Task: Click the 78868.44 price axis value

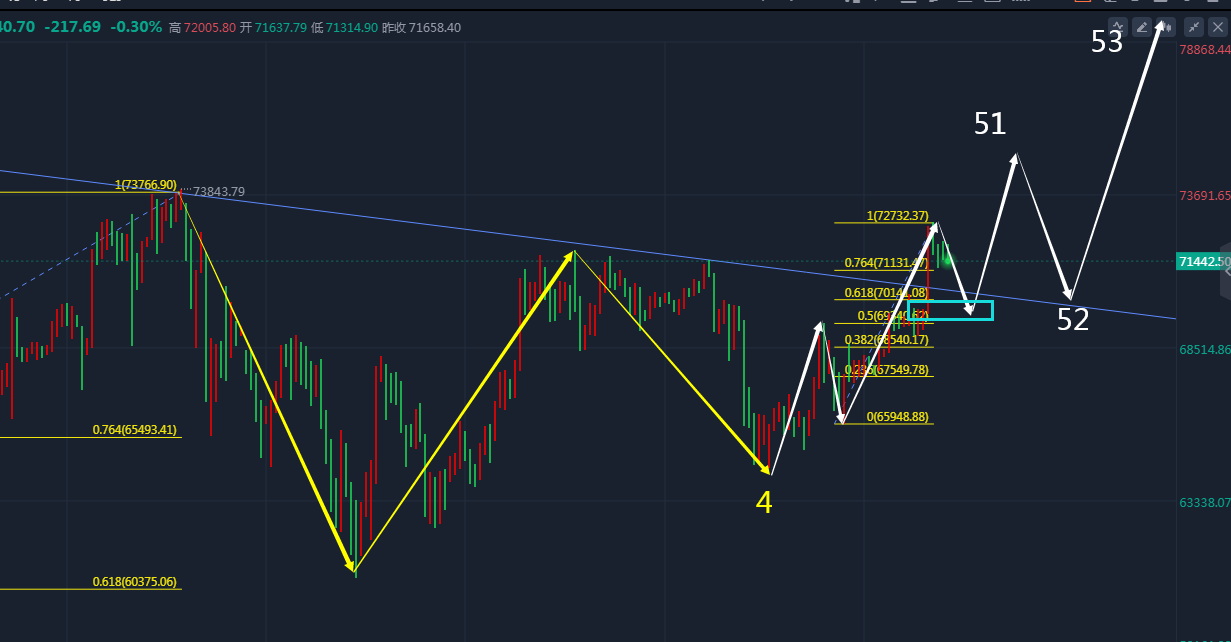Action: [1204, 49]
